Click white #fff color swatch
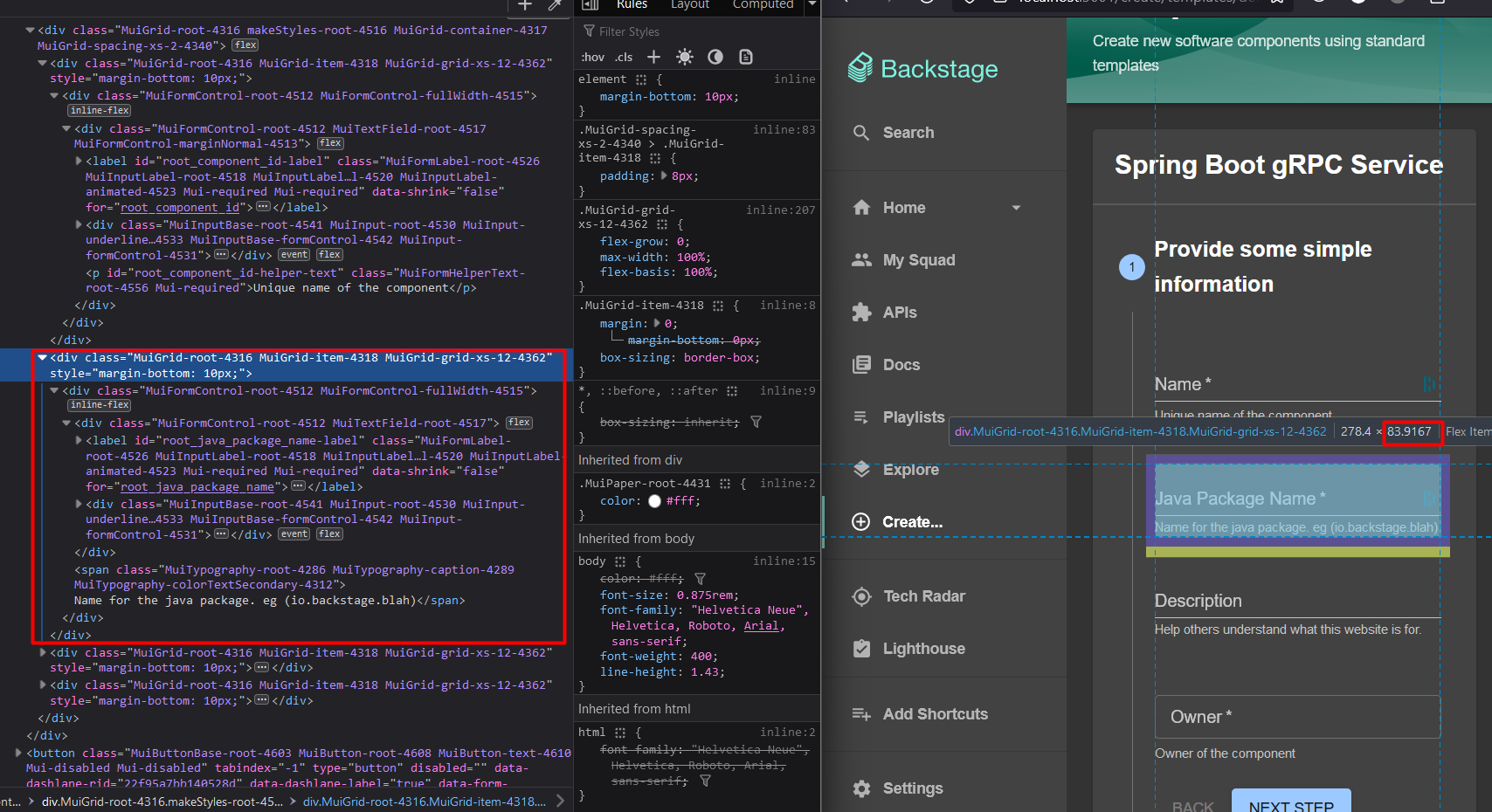Screen dimensions: 1492x812 (655, 501)
